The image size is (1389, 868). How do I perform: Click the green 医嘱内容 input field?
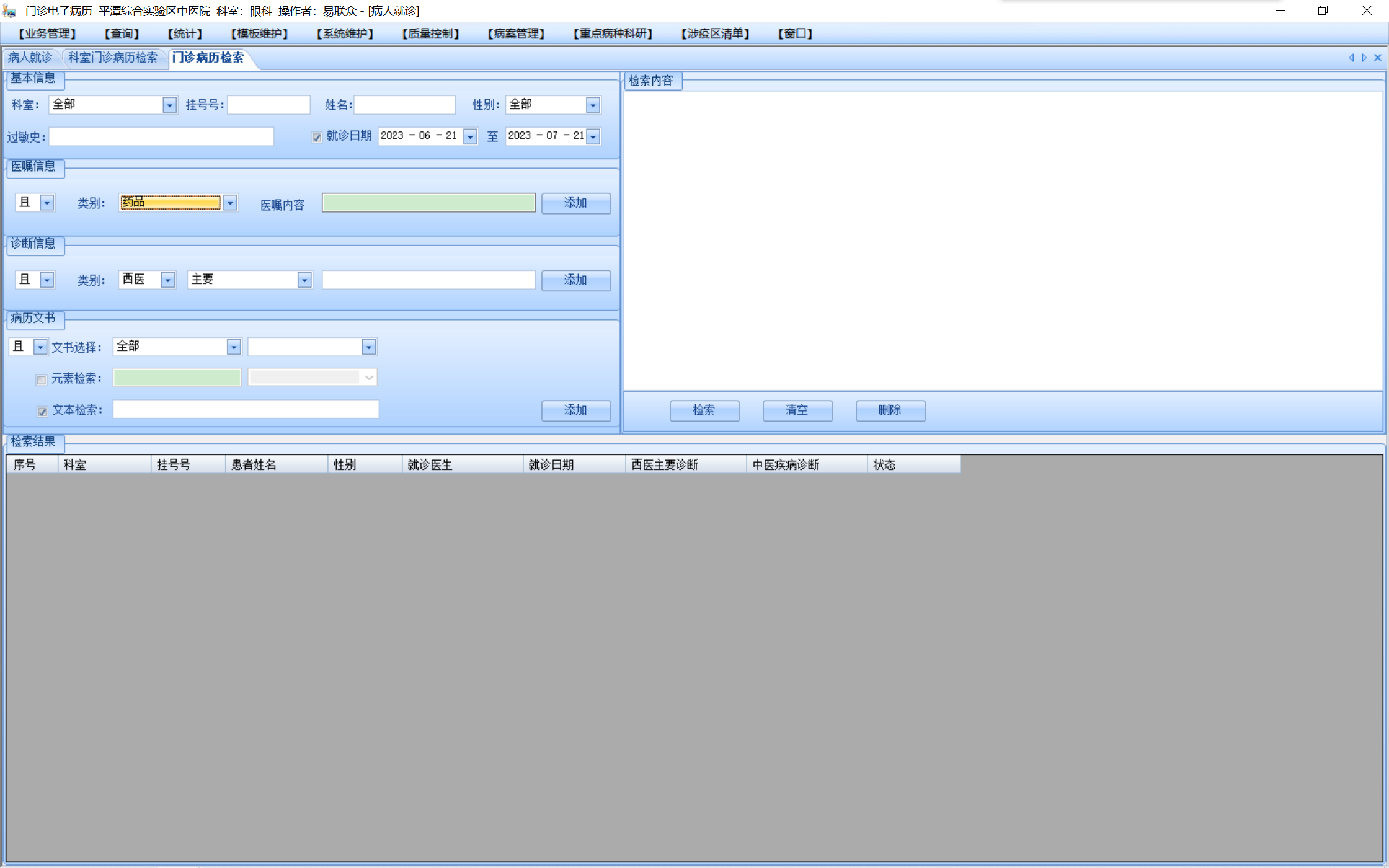click(428, 203)
